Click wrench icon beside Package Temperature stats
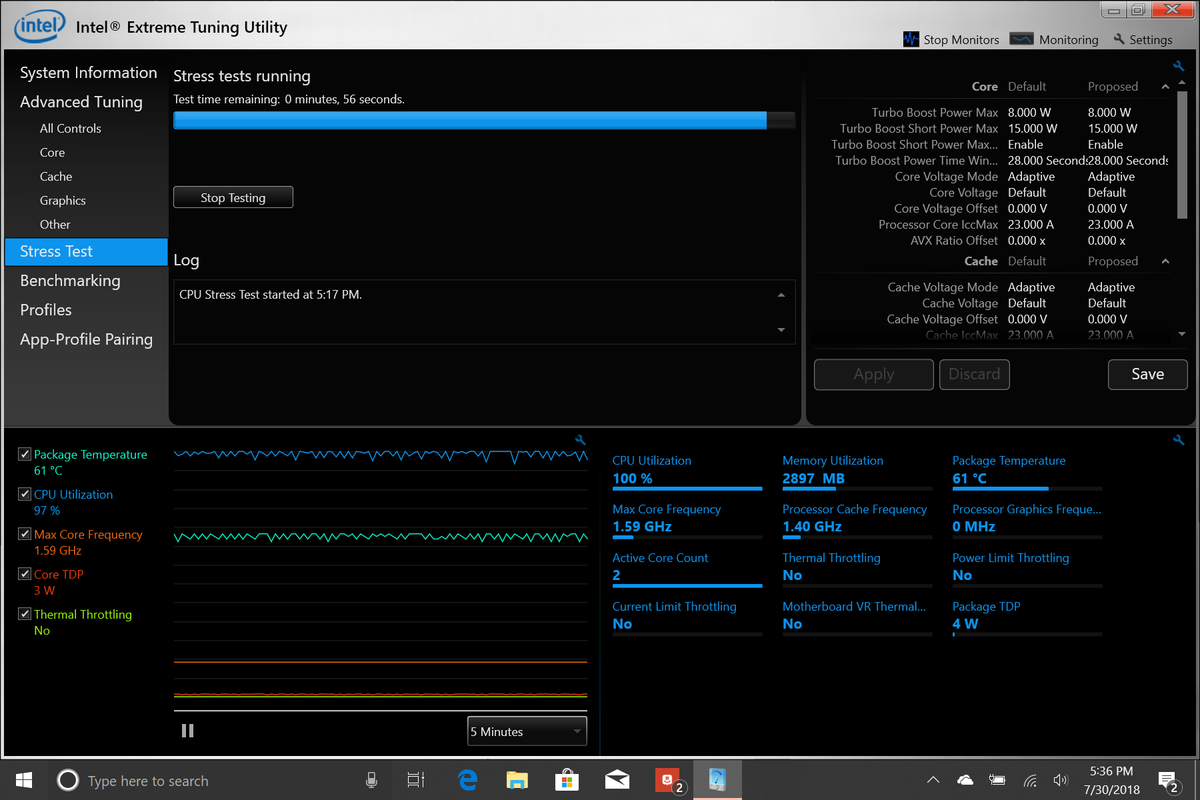The height and width of the screenshot is (800, 1200). [x=1178, y=440]
